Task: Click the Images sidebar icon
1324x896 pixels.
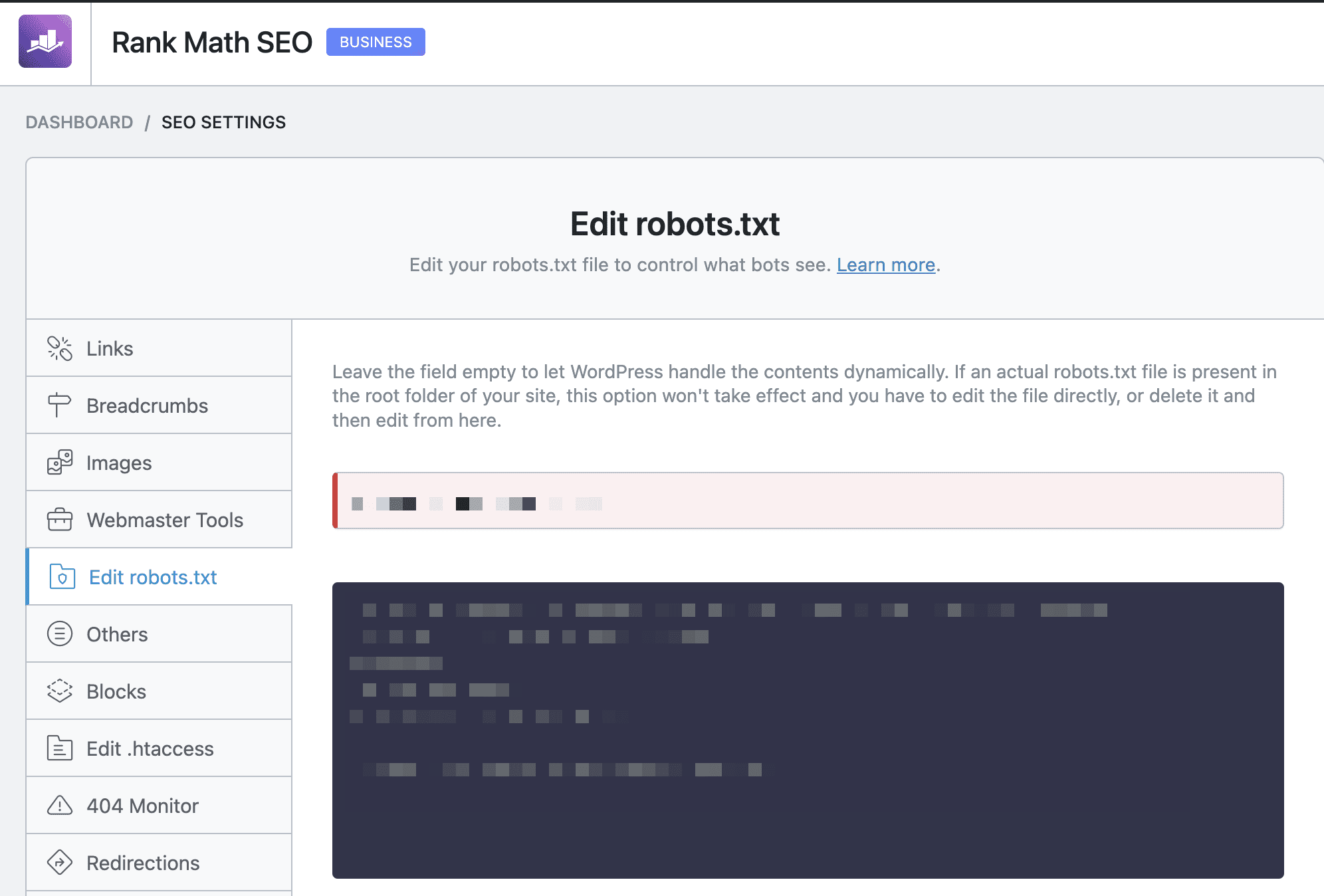Action: click(x=59, y=463)
